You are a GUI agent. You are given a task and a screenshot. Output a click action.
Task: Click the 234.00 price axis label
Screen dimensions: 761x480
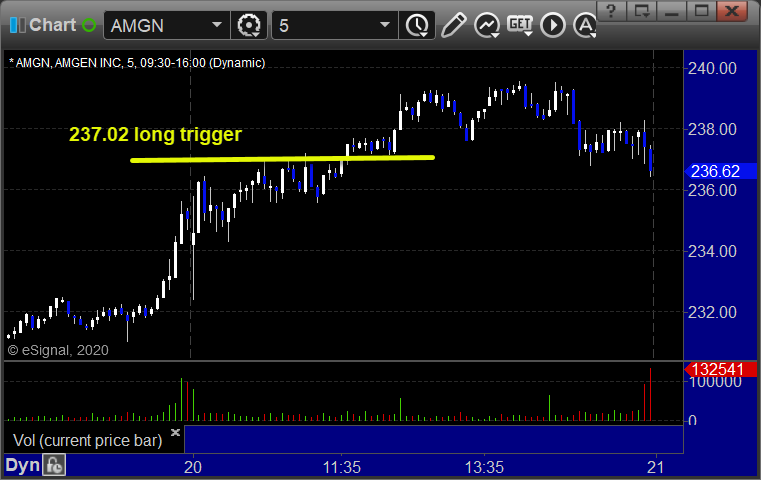712,251
